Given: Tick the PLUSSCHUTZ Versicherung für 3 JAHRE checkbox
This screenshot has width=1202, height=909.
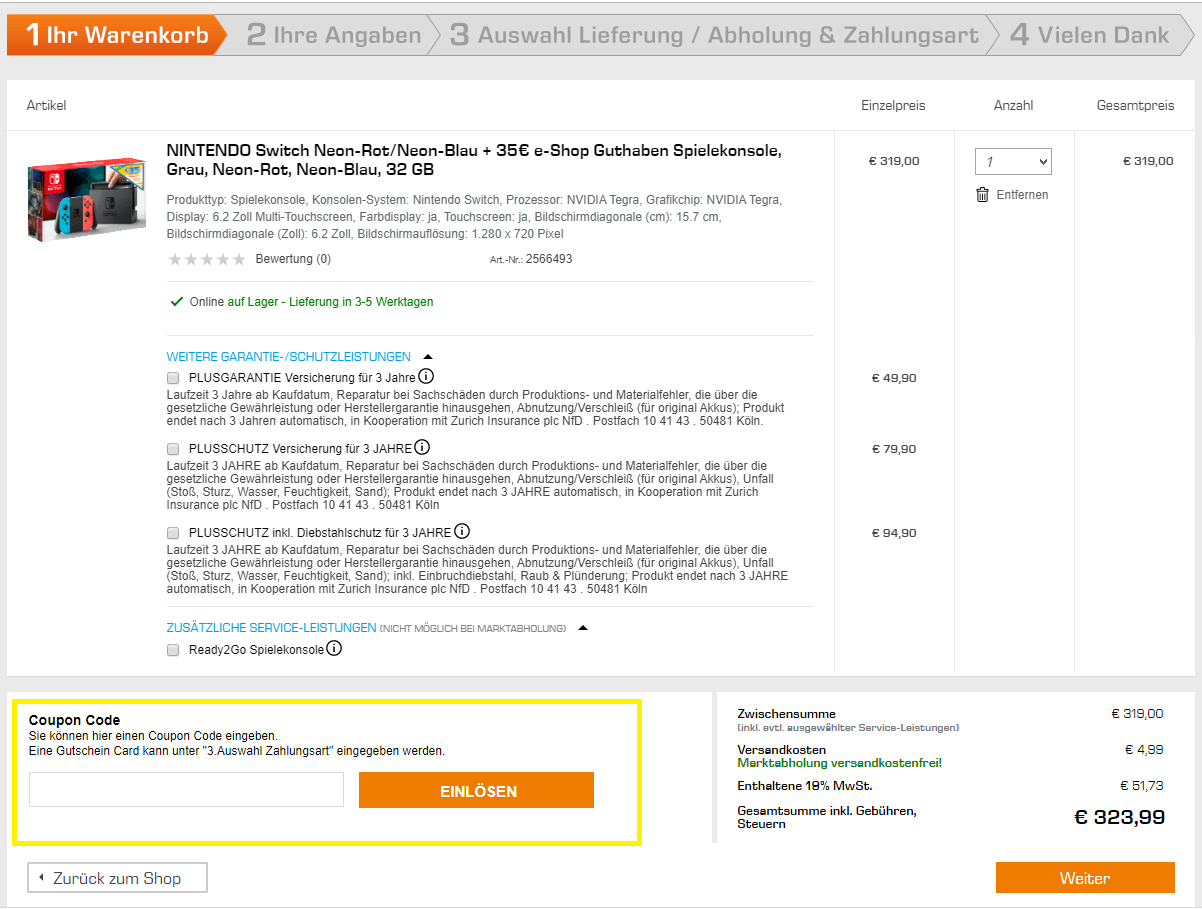Looking at the screenshot, I should pyautogui.click(x=173, y=449).
